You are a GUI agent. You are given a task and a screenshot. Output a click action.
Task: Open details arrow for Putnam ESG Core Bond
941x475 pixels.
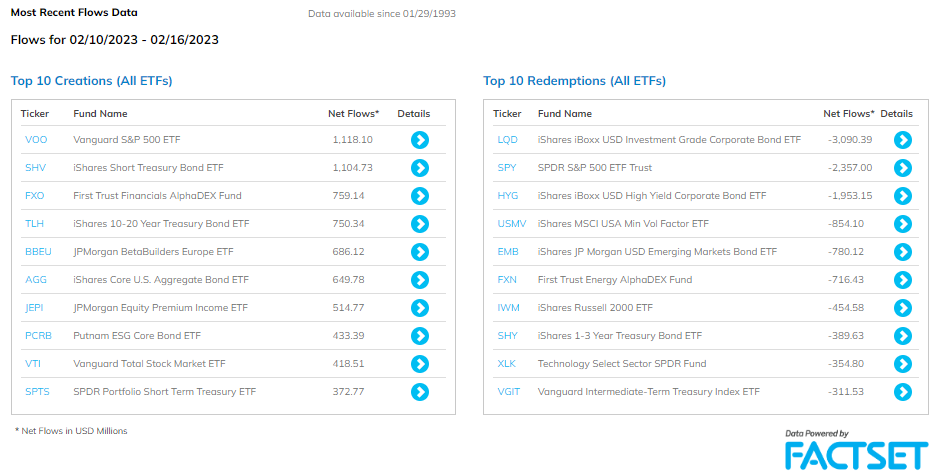(x=419, y=336)
